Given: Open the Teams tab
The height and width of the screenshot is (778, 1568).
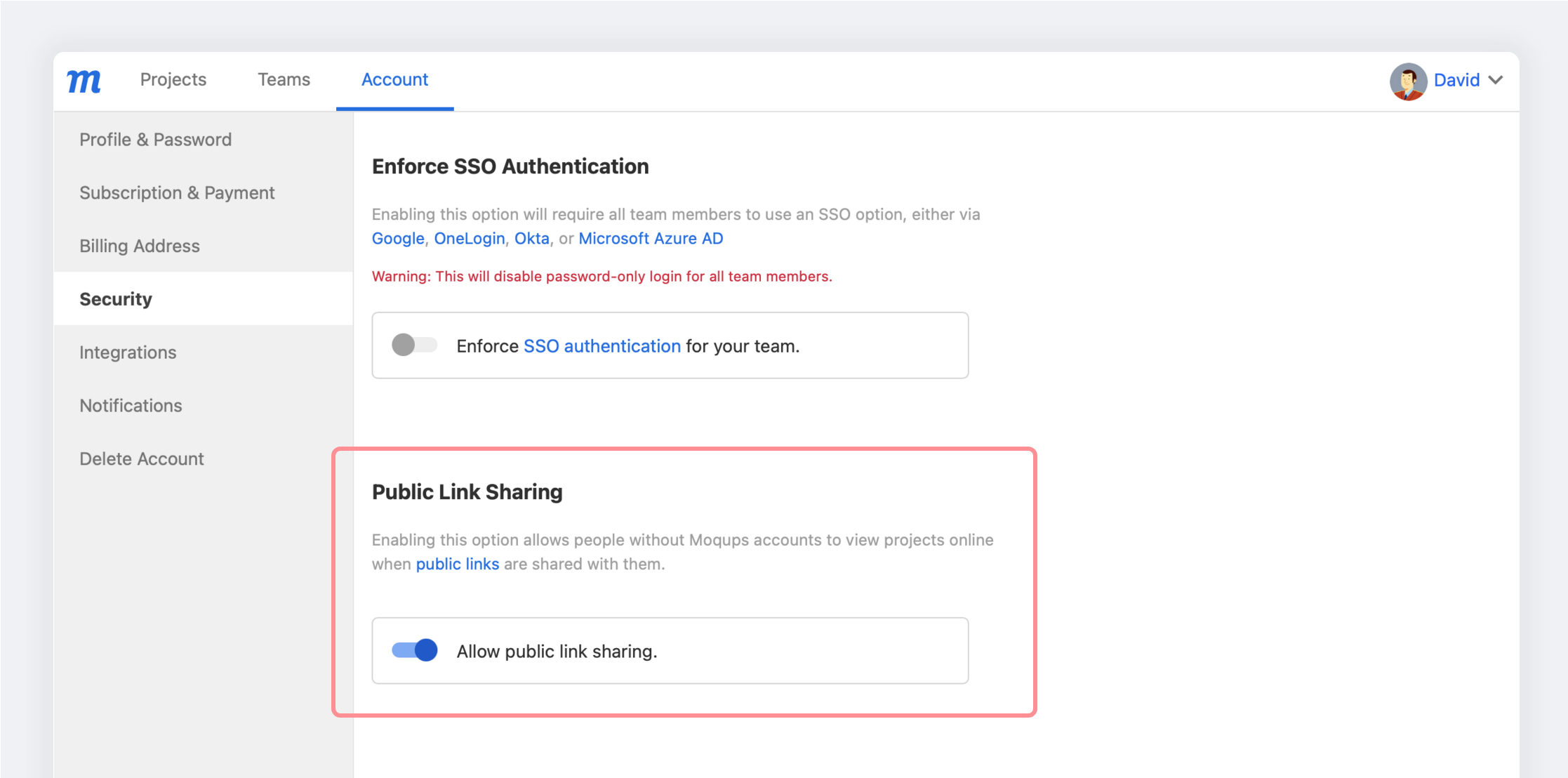Looking at the screenshot, I should tap(284, 79).
